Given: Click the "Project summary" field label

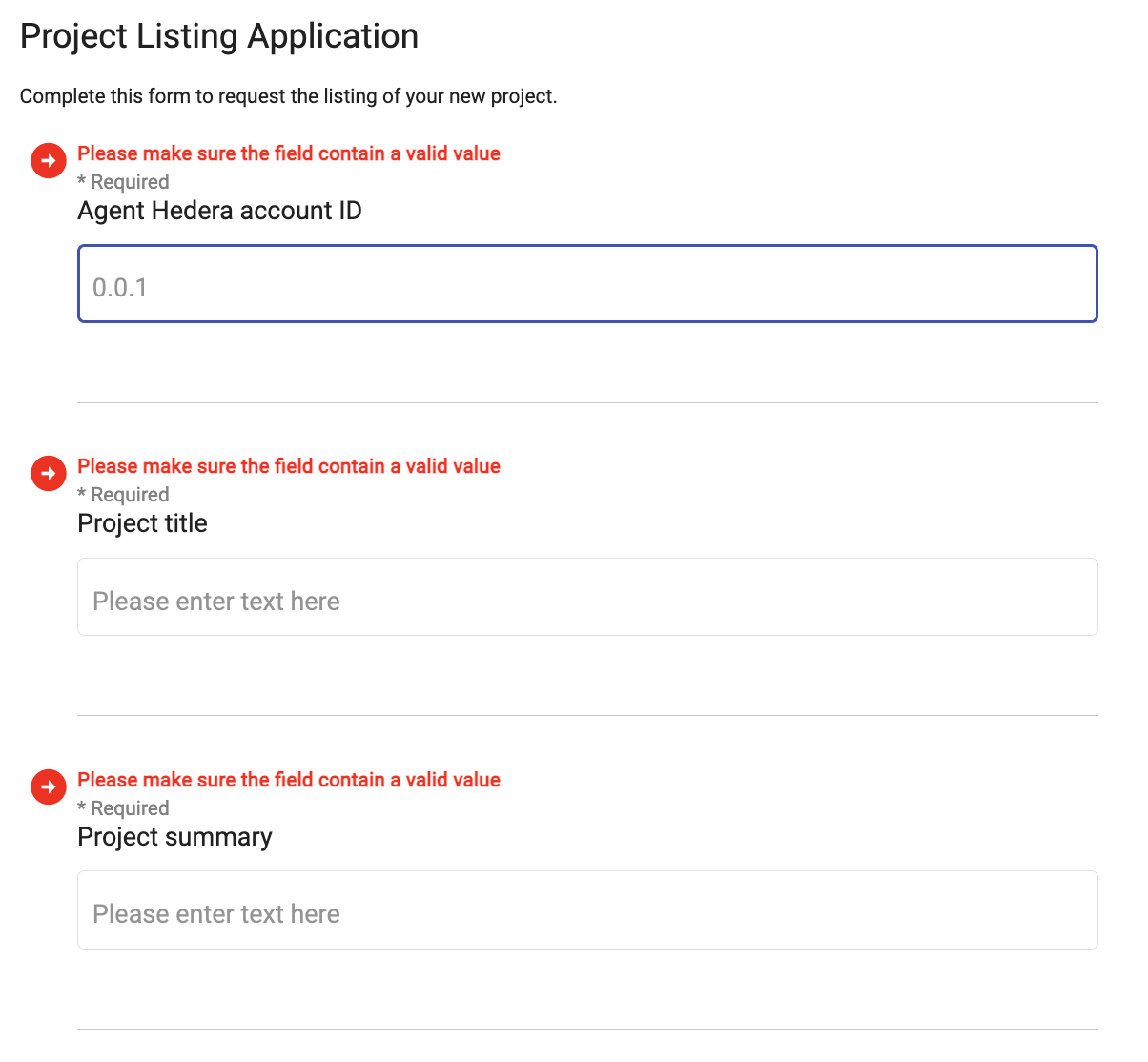Looking at the screenshot, I should click(x=174, y=837).
